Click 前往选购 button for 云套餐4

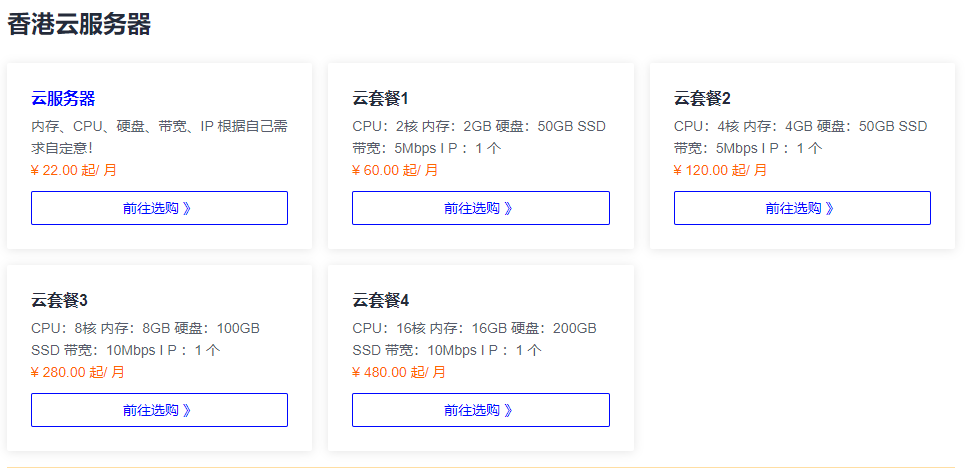pos(481,410)
